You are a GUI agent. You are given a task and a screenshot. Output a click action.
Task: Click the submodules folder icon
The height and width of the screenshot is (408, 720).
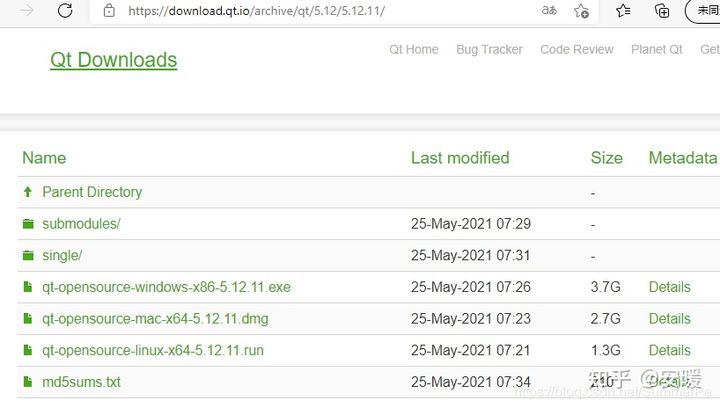pyautogui.click(x=28, y=224)
